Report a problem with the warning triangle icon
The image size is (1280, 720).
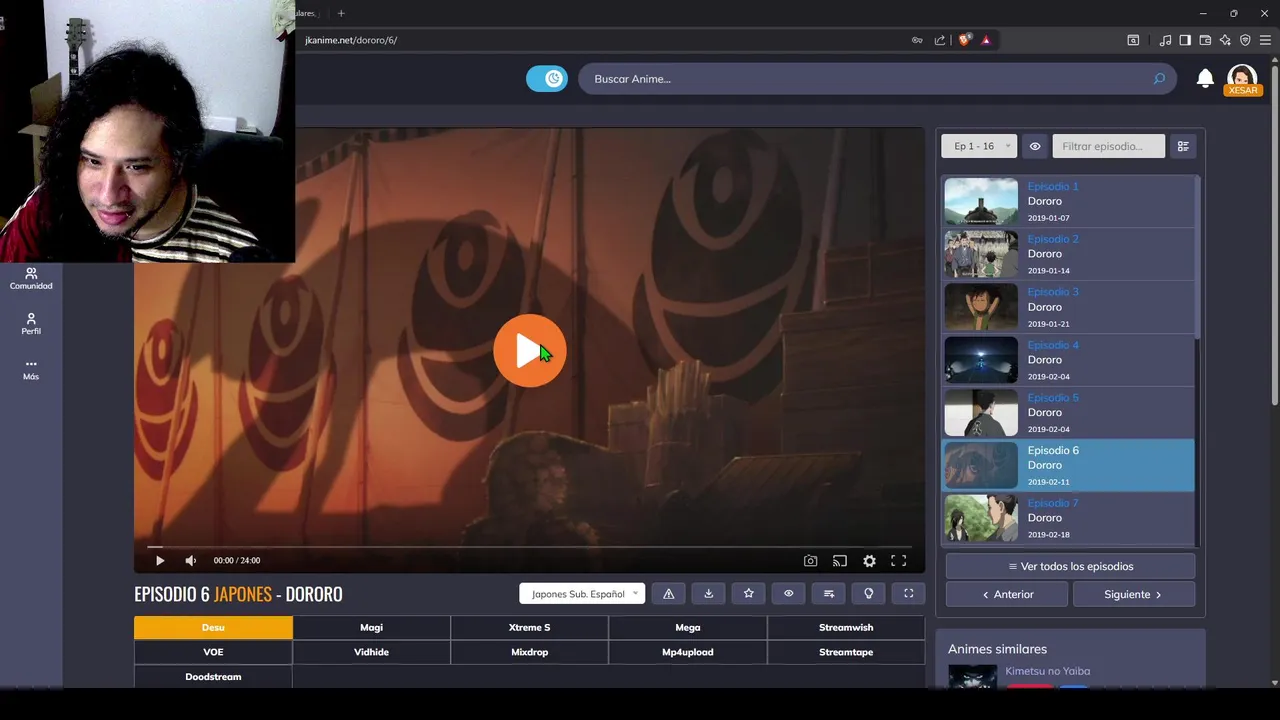[669, 594]
